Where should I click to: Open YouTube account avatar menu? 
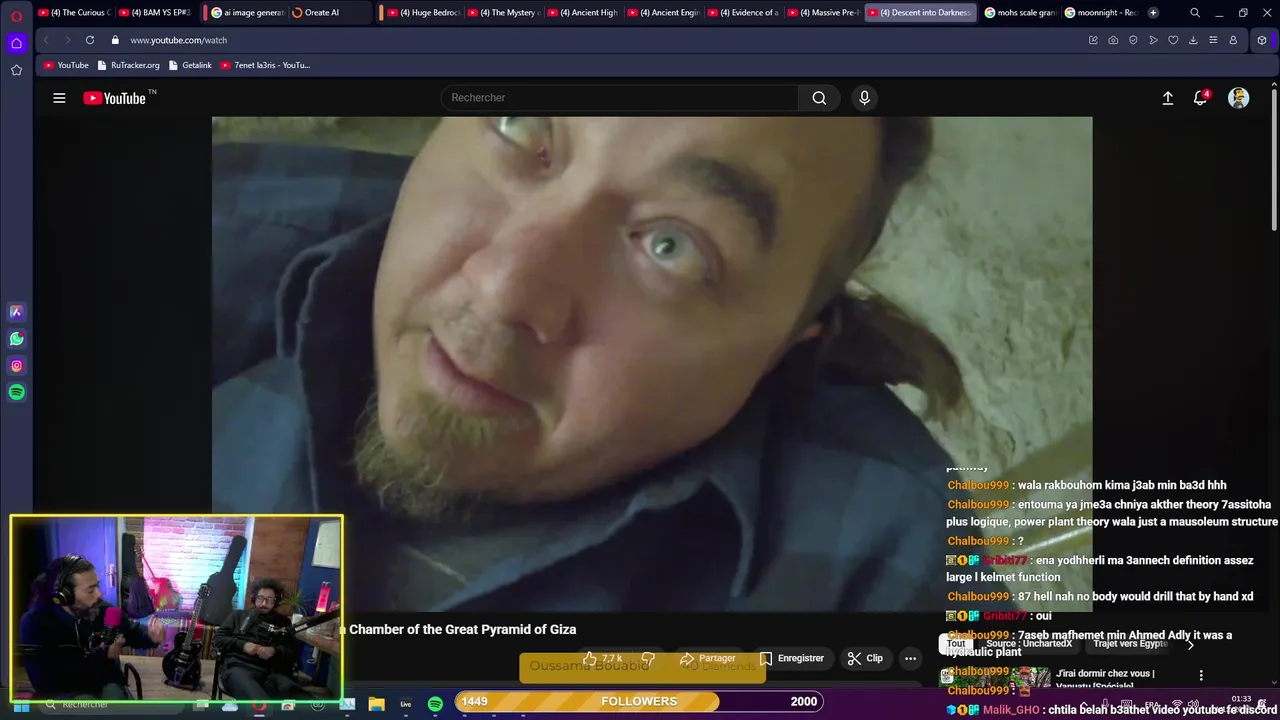point(1239,98)
